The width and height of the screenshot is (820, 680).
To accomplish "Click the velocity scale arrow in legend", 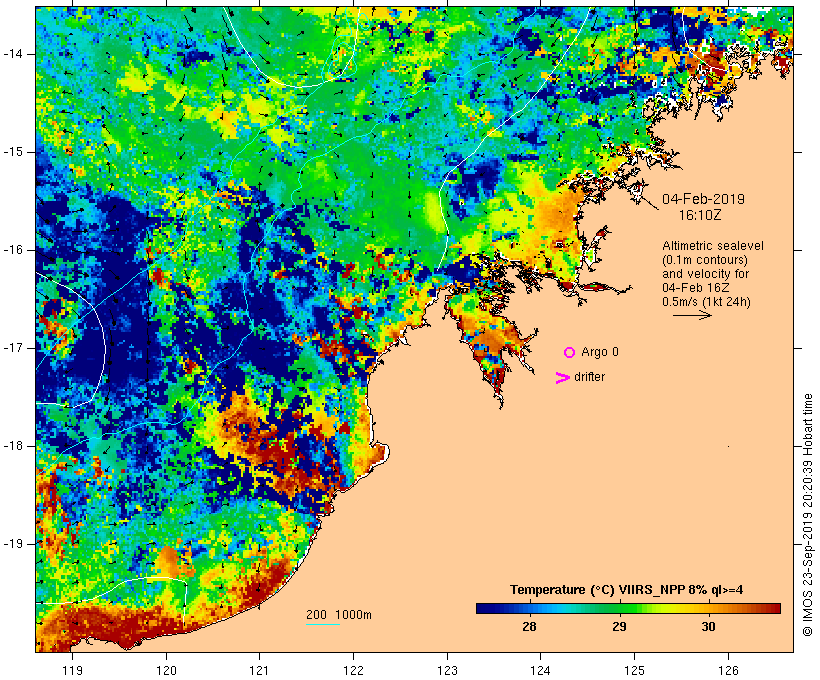I will (692, 315).
